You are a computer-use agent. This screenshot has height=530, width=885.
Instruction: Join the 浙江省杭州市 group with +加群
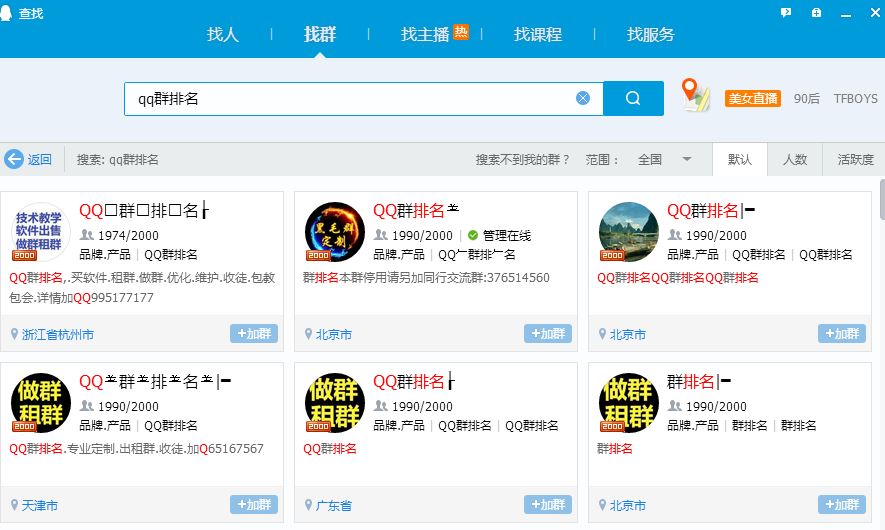(x=254, y=334)
